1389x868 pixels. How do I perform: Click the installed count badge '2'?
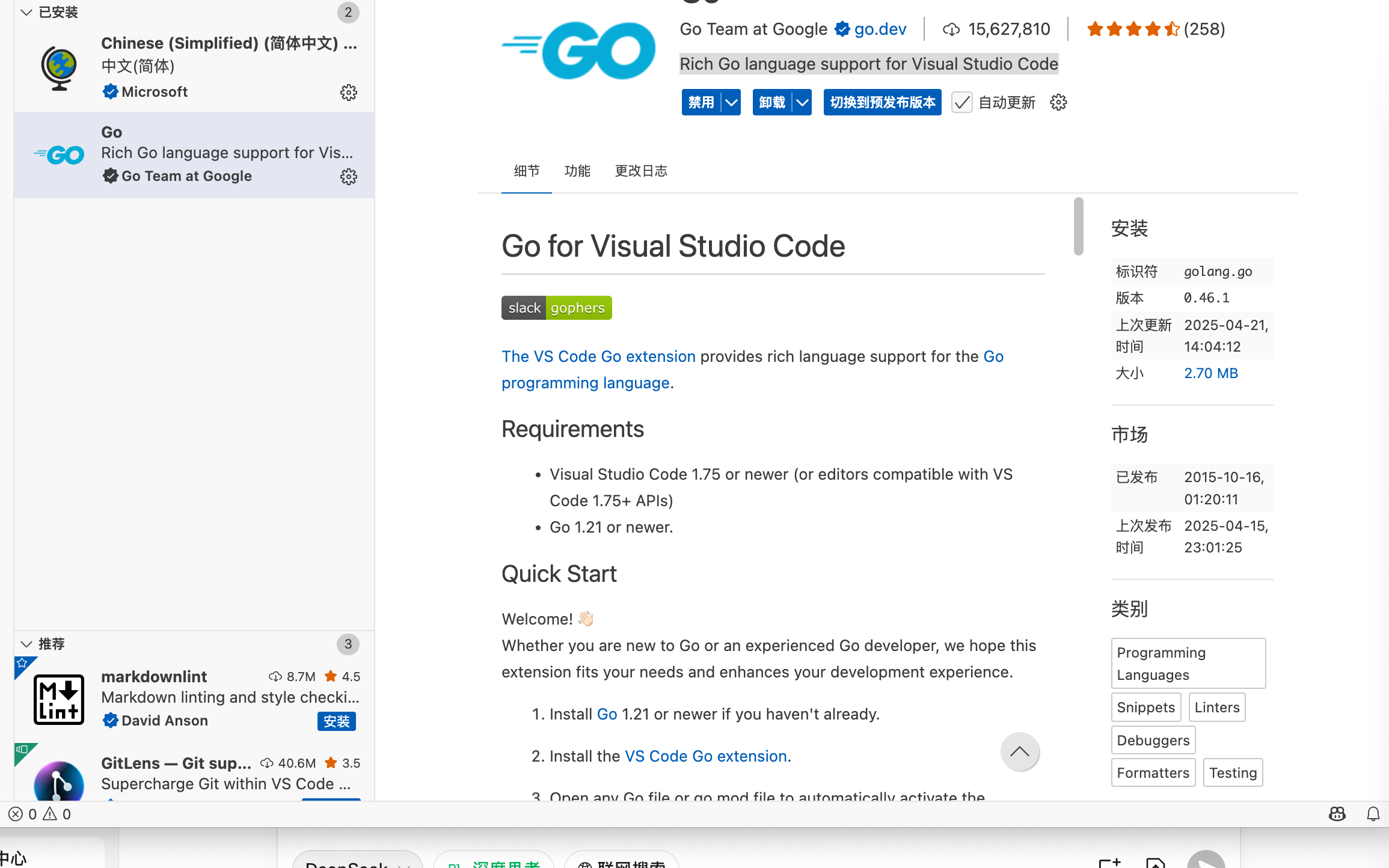(x=348, y=12)
